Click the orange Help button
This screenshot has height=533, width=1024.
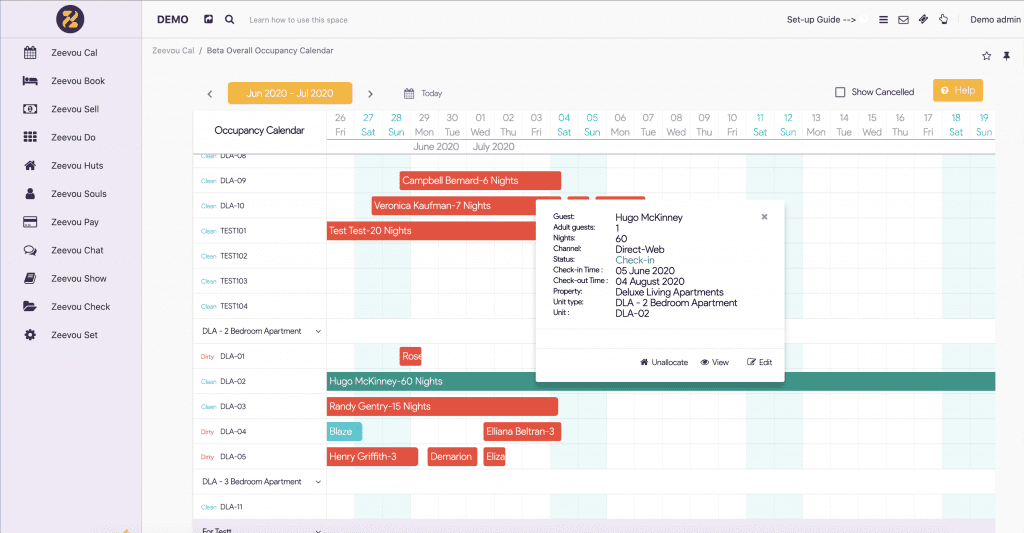[x=957, y=90]
